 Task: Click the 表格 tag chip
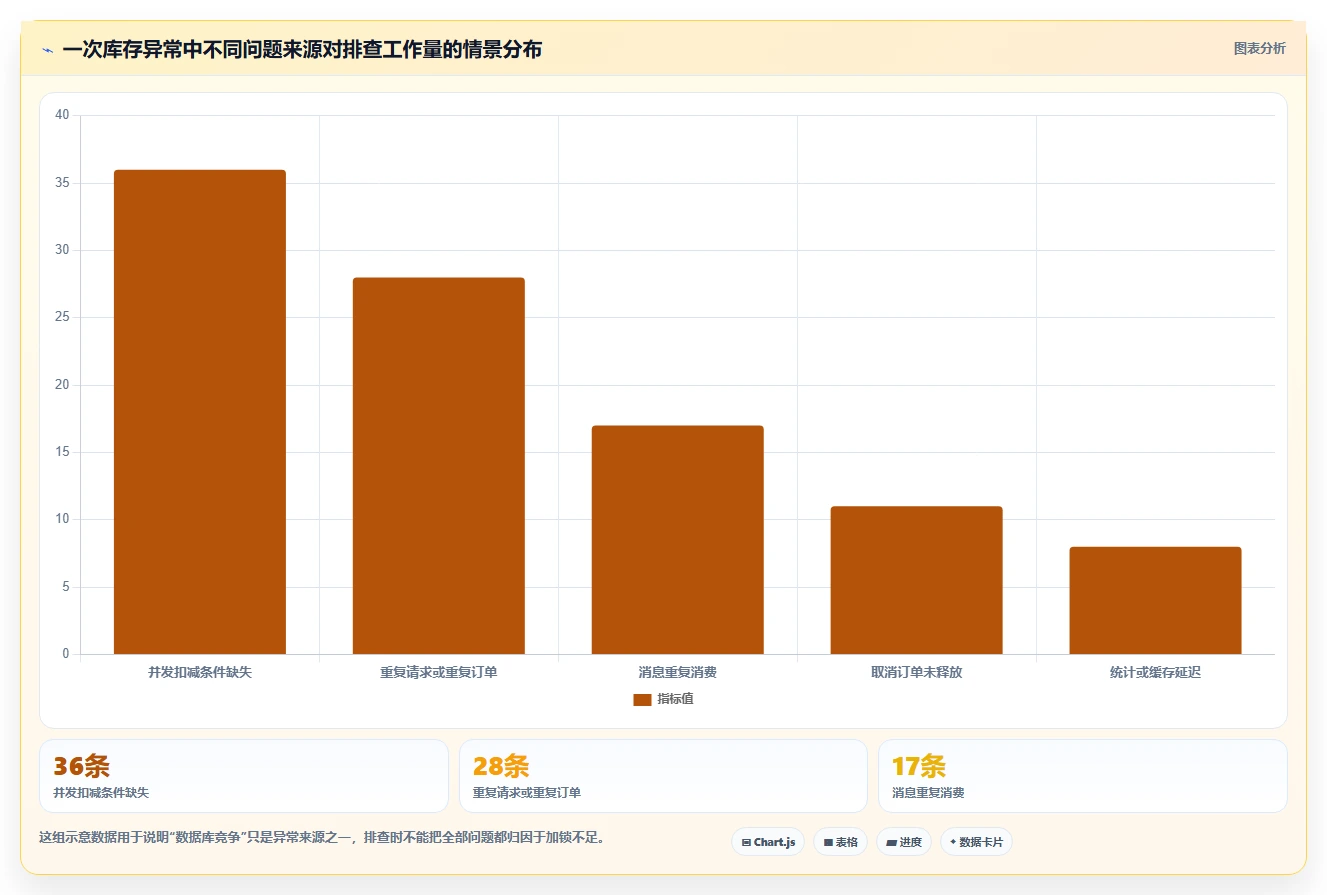click(x=840, y=842)
